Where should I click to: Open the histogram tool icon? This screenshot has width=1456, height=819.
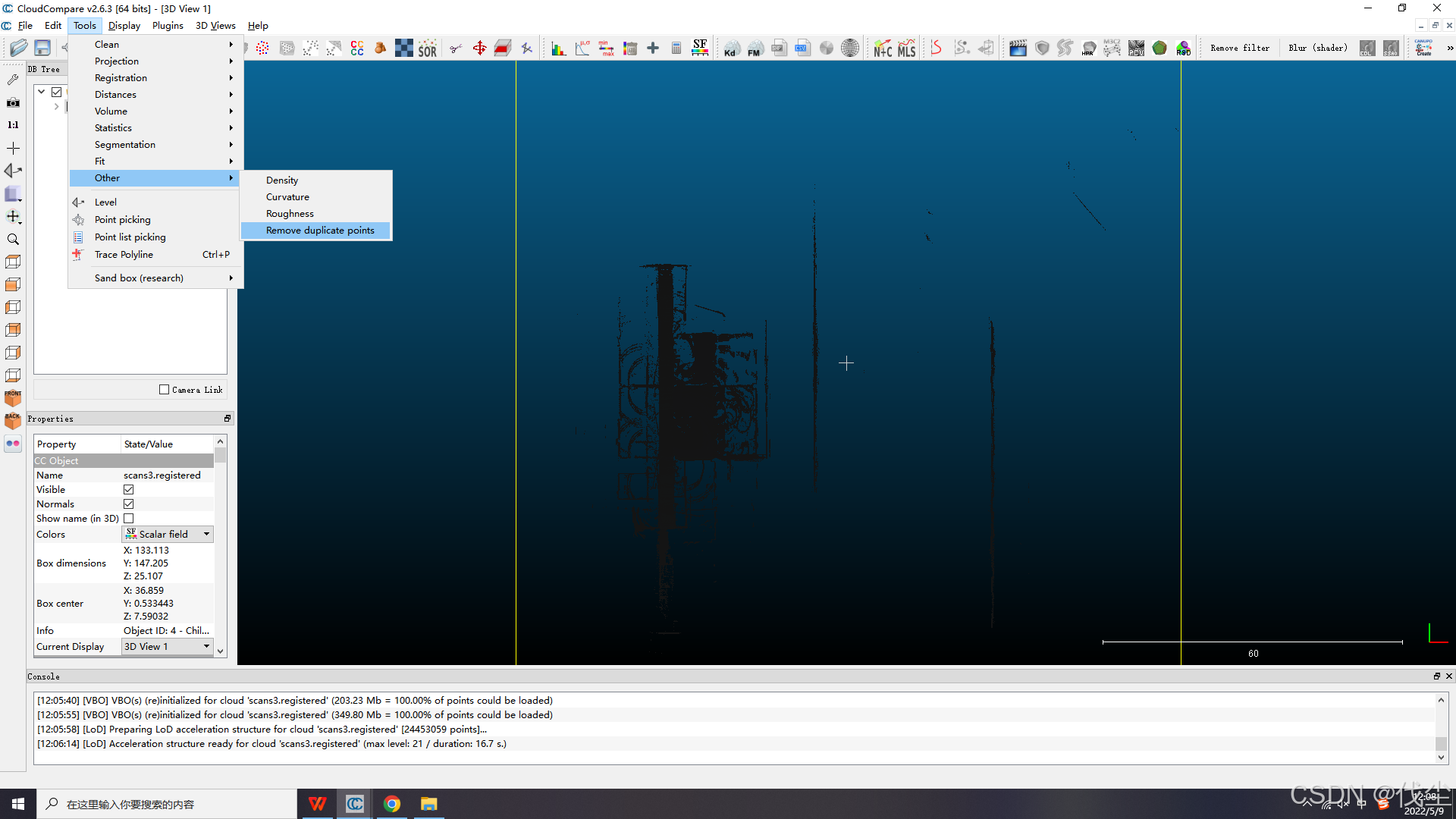click(x=558, y=49)
